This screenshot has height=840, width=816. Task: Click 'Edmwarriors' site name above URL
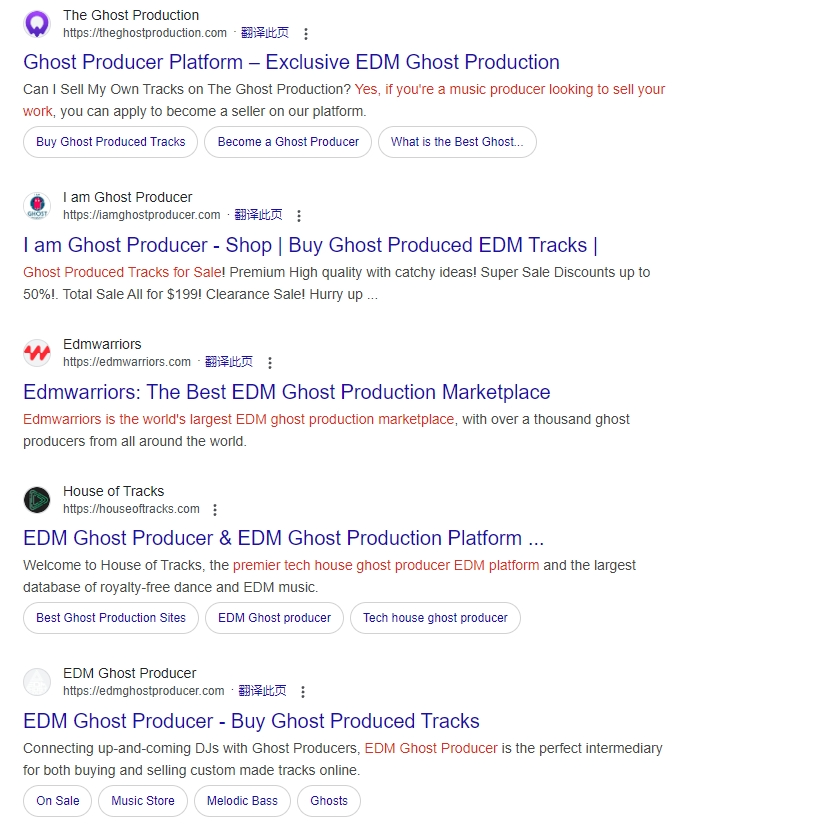tap(102, 344)
